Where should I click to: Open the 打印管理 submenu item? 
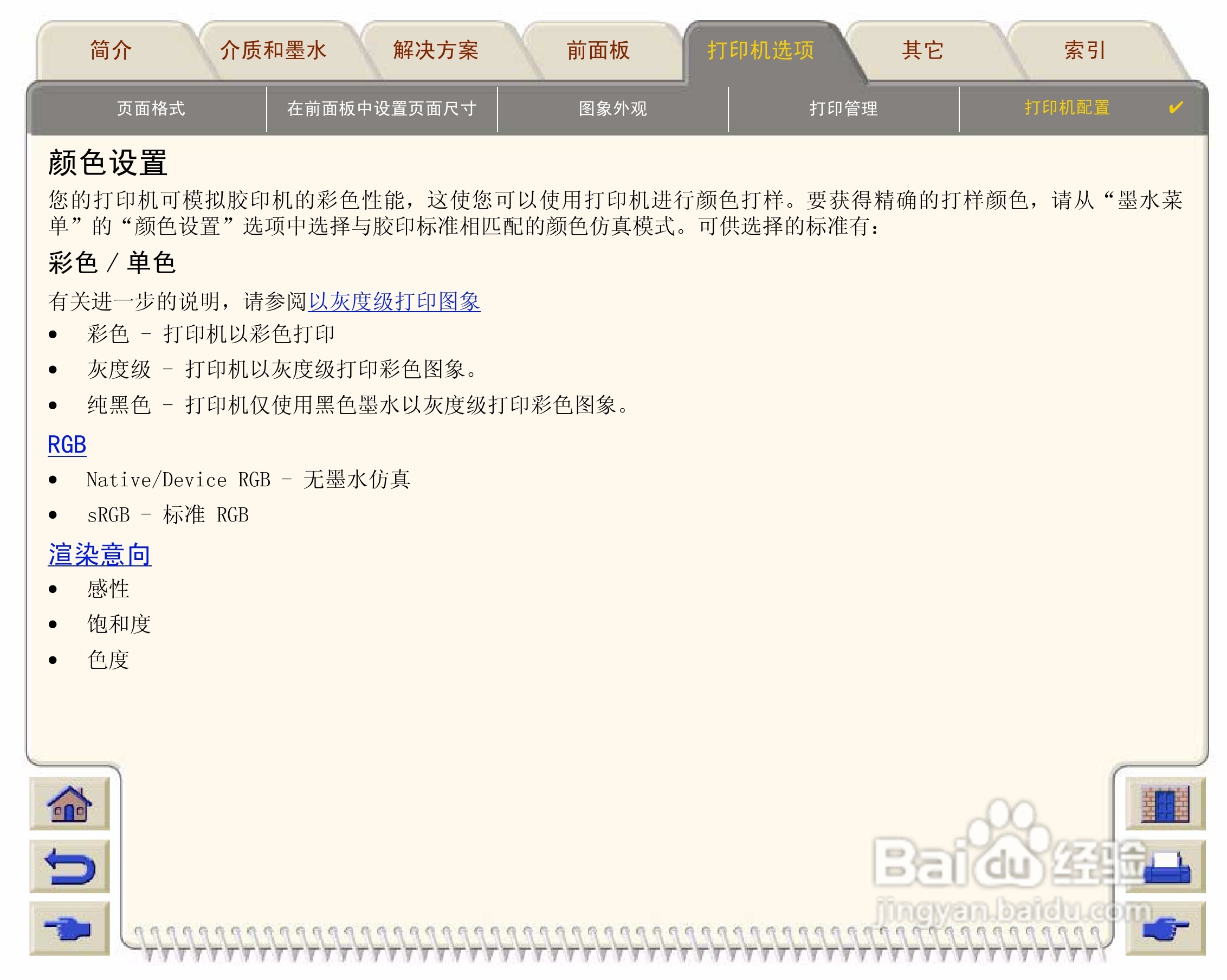click(843, 109)
